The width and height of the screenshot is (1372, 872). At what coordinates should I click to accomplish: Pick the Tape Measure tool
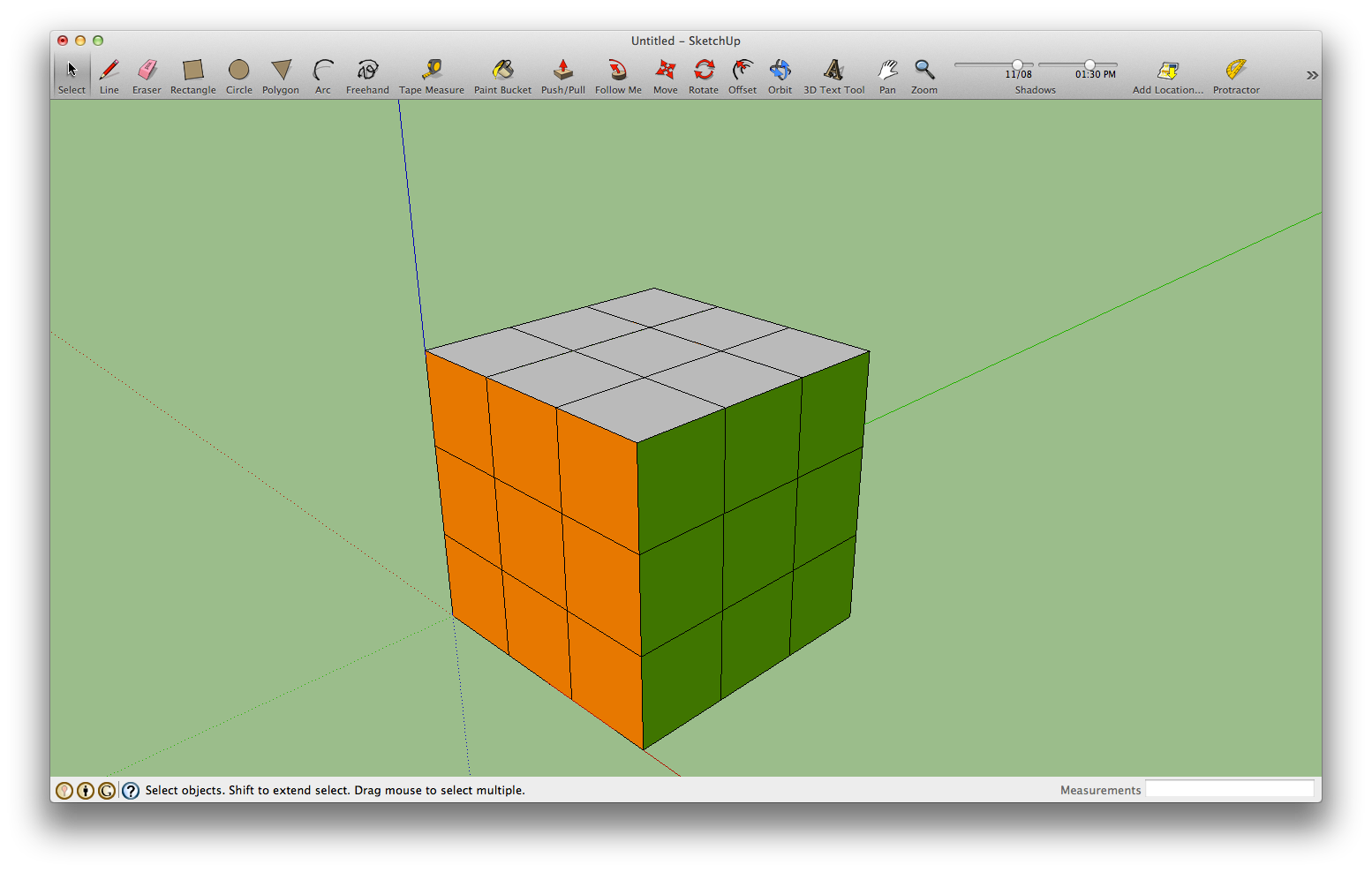click(432, 71)
